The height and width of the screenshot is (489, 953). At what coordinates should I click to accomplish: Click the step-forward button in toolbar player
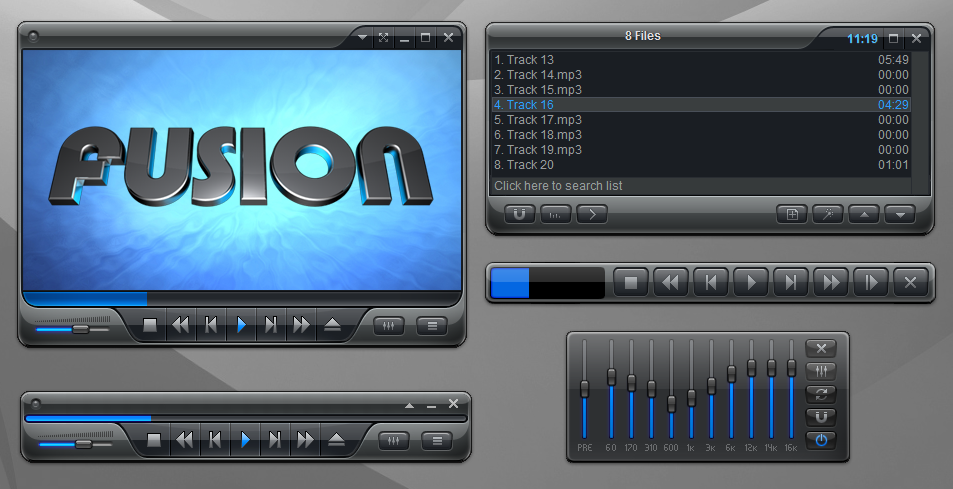click(x=871, y=282)
